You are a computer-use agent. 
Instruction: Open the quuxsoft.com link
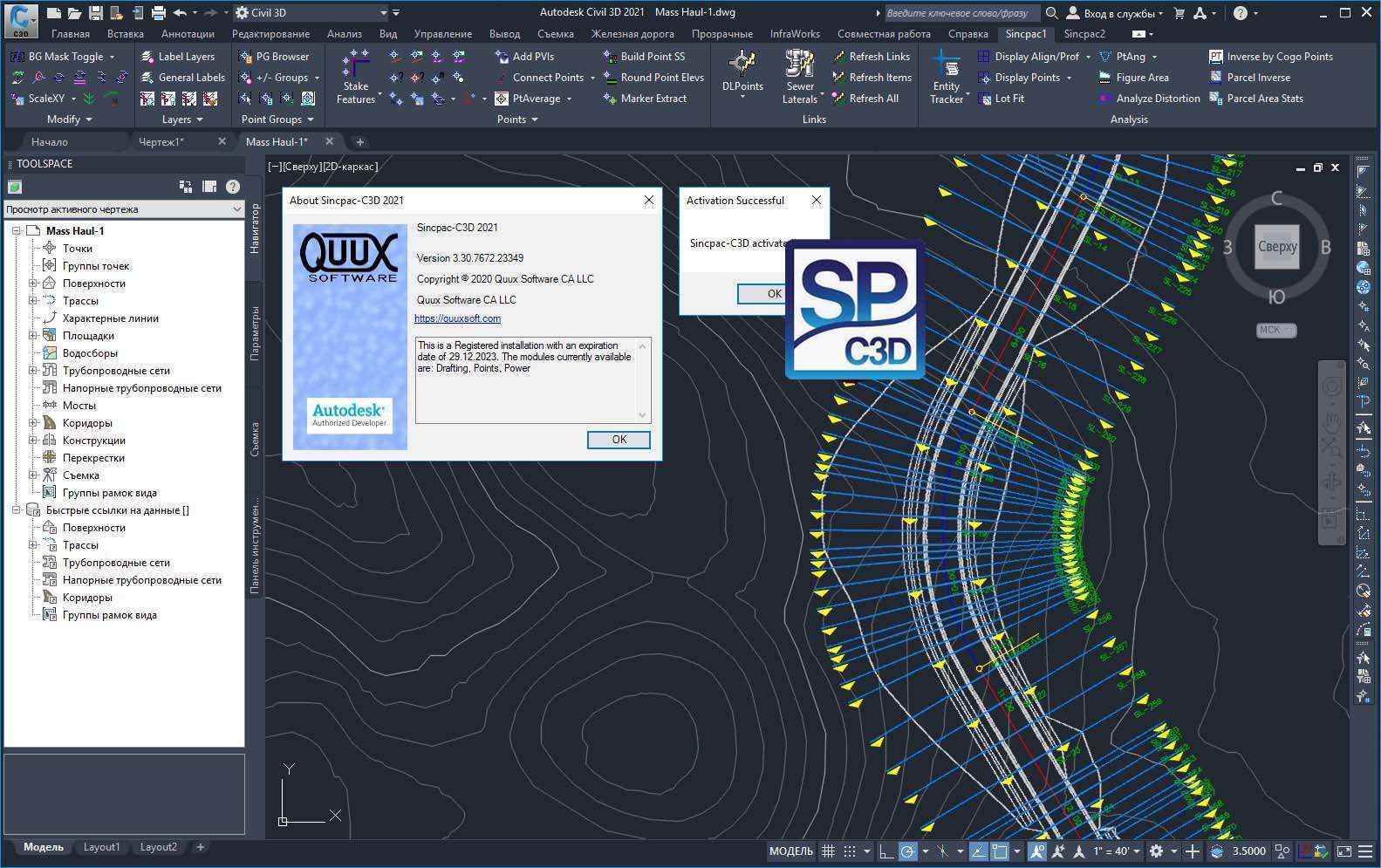pyautogui.click(x=457, y=318)
